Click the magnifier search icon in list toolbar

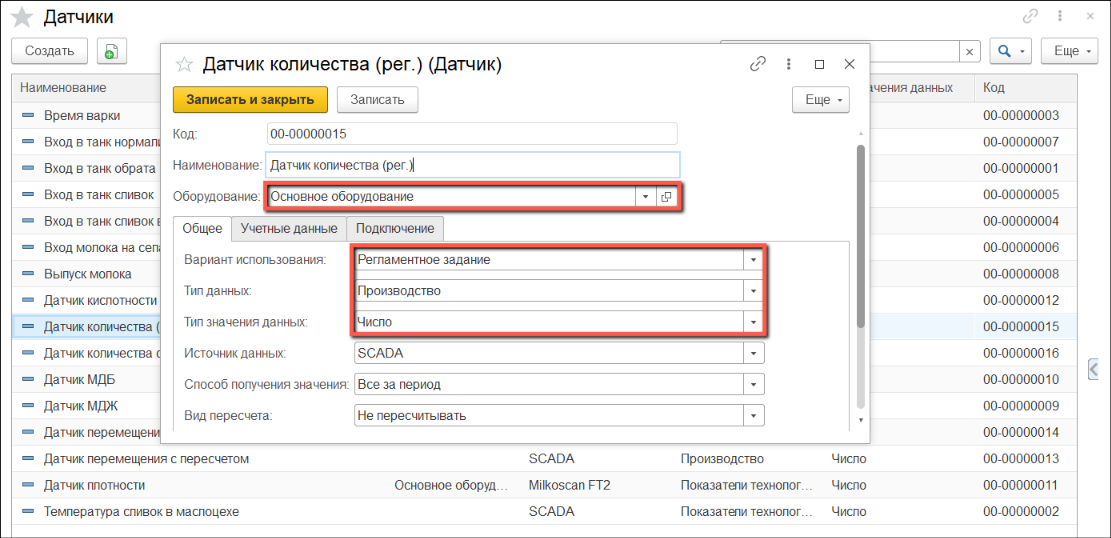1004,51
